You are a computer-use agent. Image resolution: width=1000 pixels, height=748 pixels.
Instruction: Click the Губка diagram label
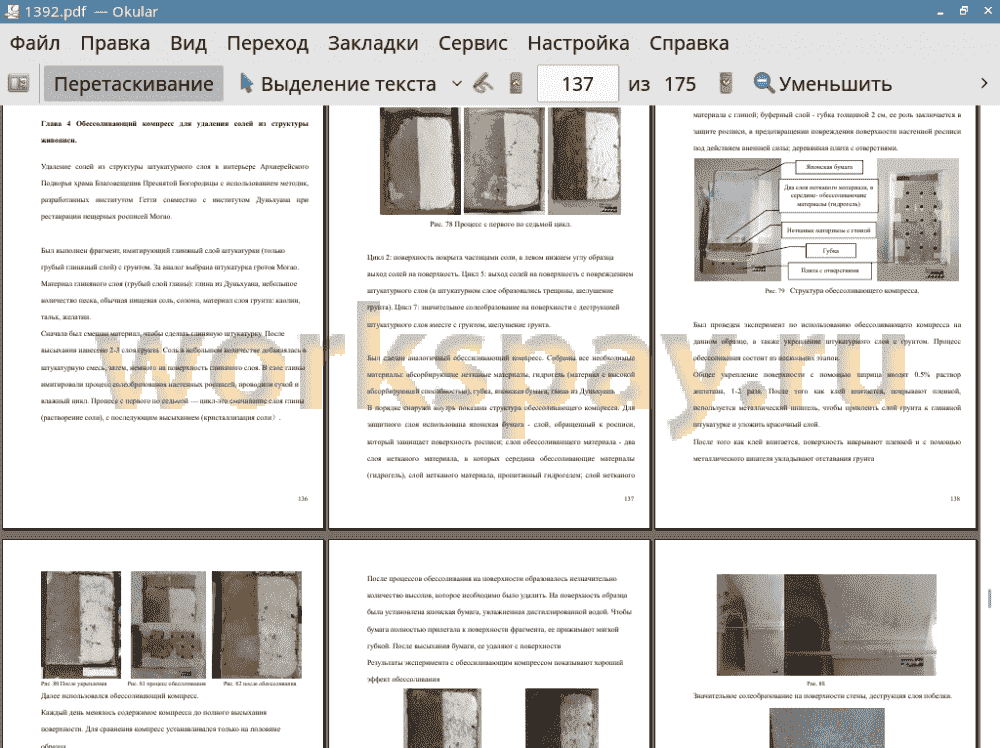[830, 251]
